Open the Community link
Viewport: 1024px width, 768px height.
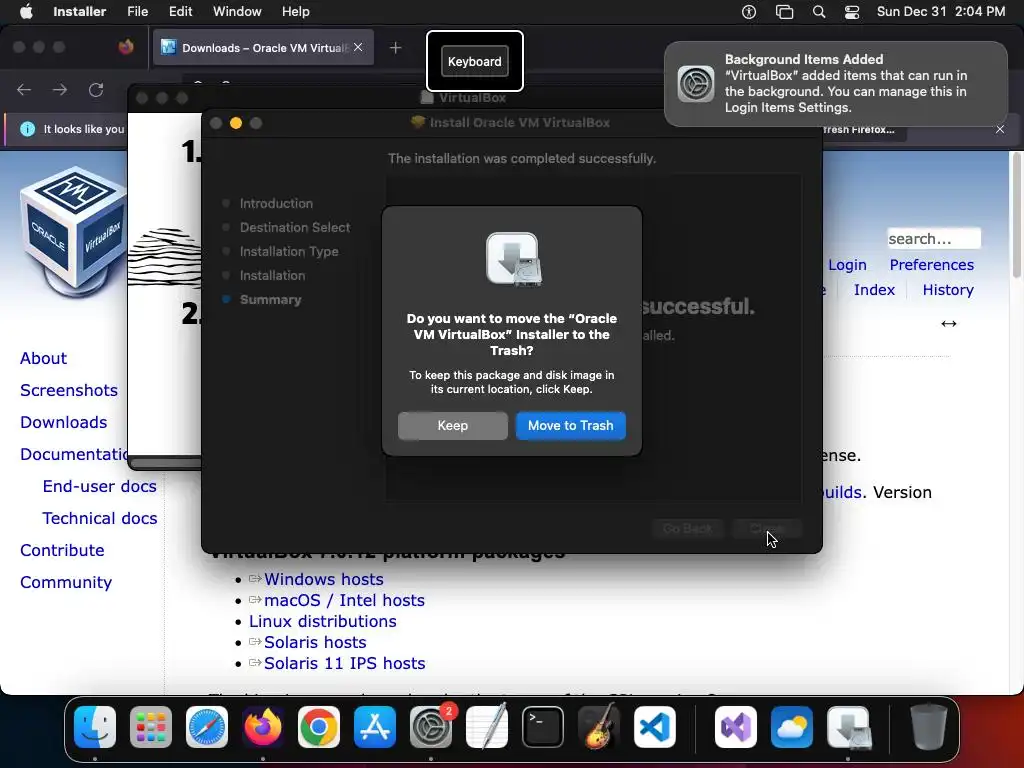66,582
